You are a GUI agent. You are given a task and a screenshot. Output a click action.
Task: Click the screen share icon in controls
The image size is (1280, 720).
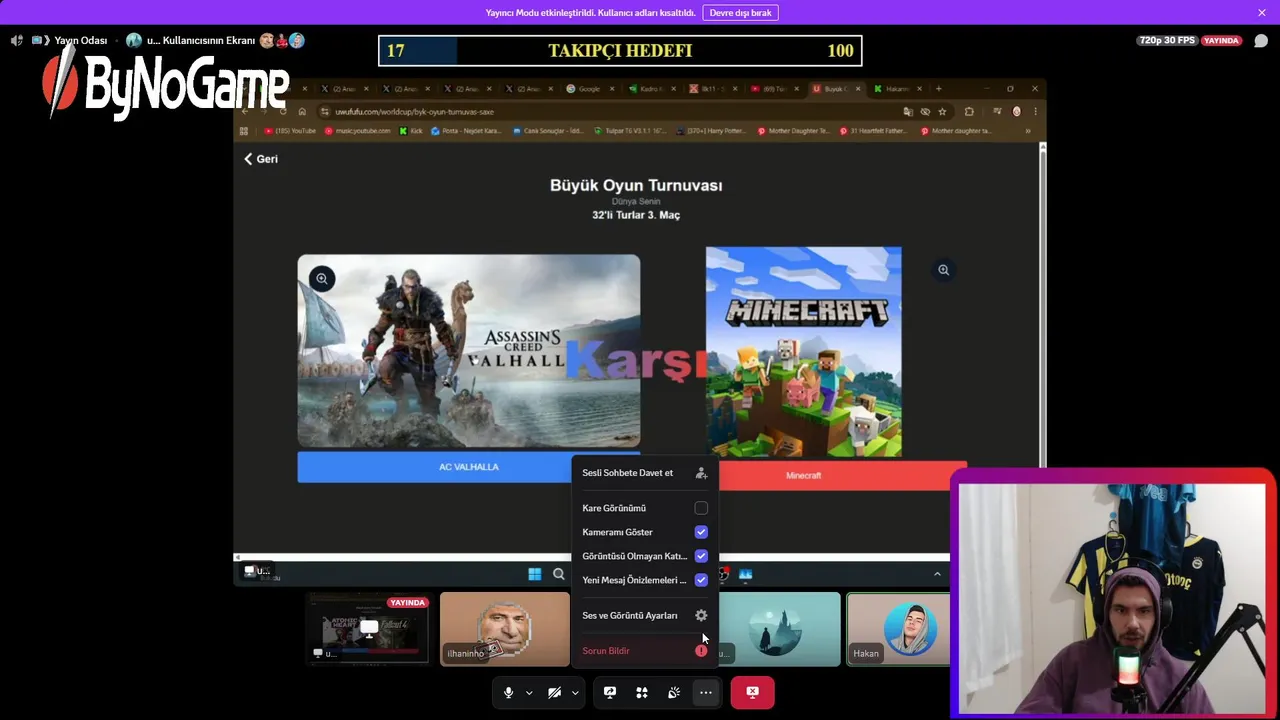click(x=610, y=693)
